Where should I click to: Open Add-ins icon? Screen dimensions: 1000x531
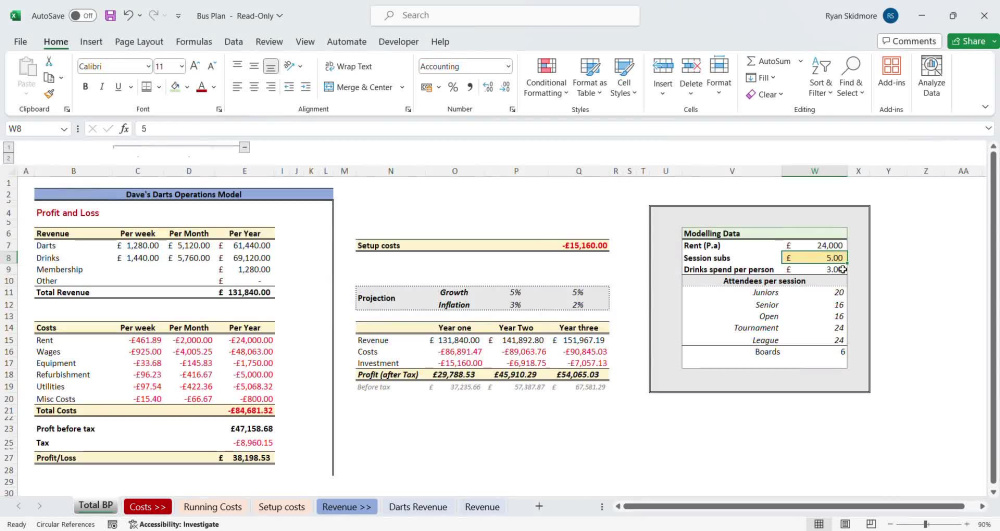[892, 71]
